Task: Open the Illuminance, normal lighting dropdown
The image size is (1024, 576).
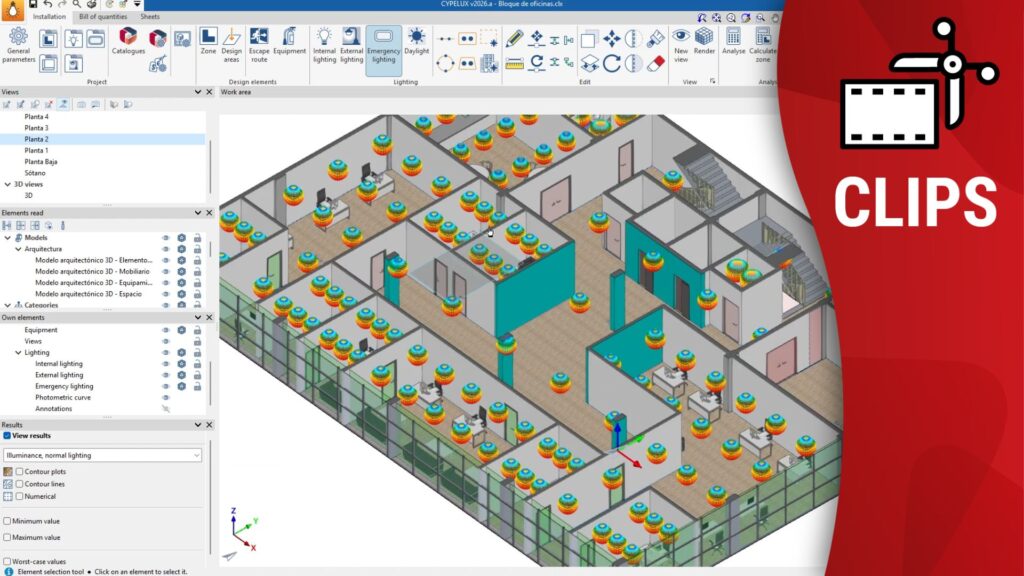Action: click(x=102, y=455)
